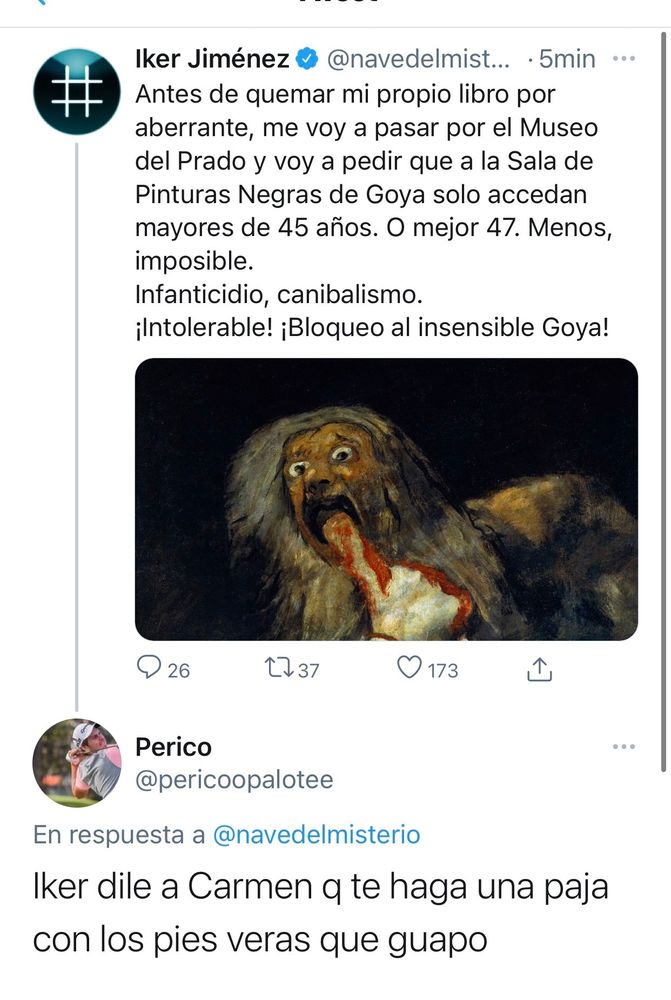671x1000 pixels.
Task: Tap the share icon under the painting
Action: (539, 669)
